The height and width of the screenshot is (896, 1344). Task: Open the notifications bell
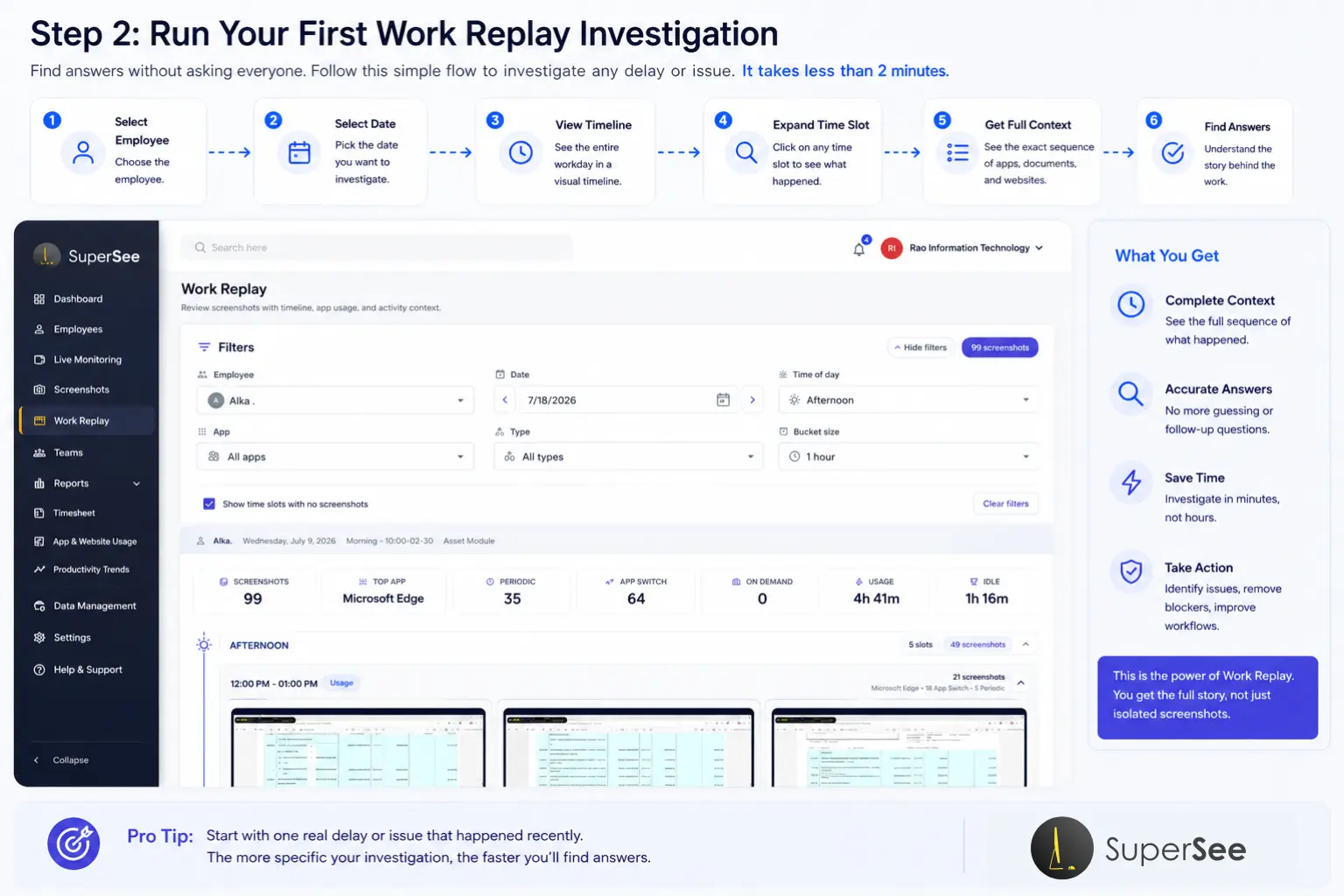pos(859,249)
